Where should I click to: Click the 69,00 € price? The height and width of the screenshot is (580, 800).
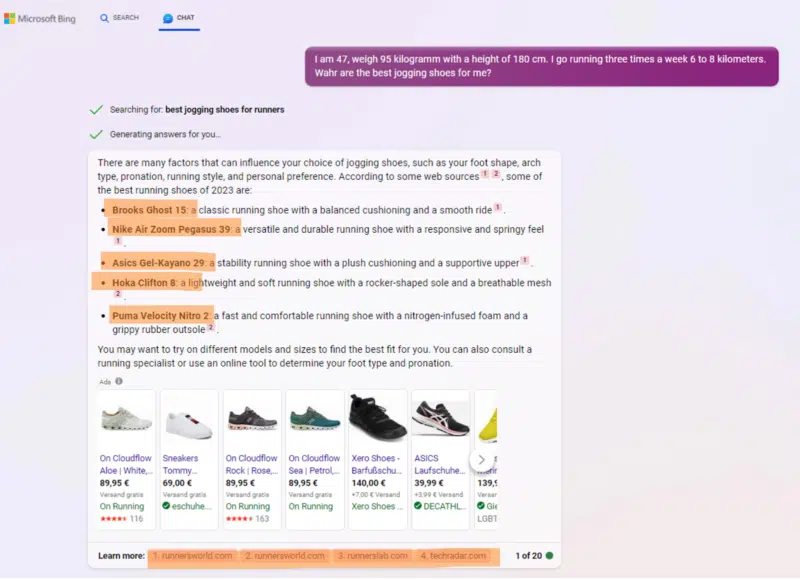tap(177, 483)
